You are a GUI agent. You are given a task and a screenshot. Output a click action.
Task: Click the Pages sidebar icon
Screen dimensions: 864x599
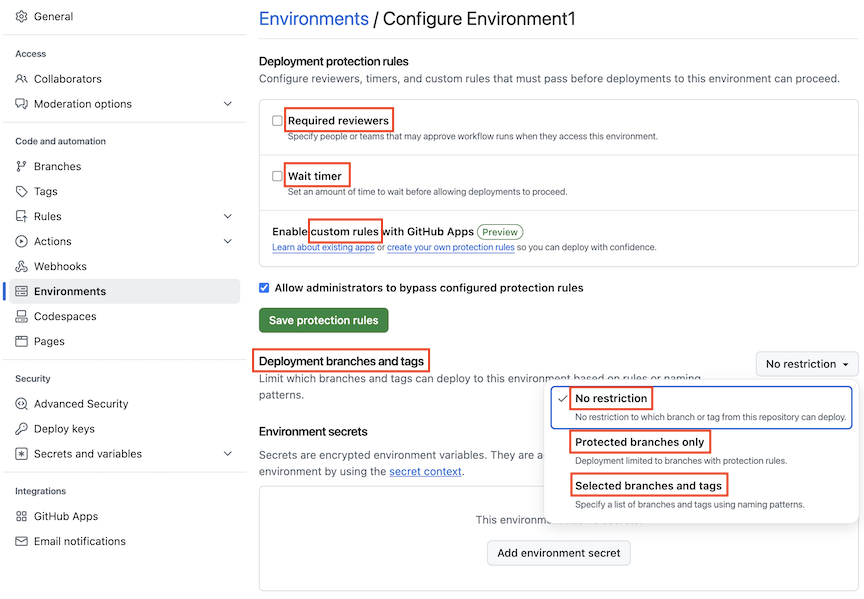(22, 341)
